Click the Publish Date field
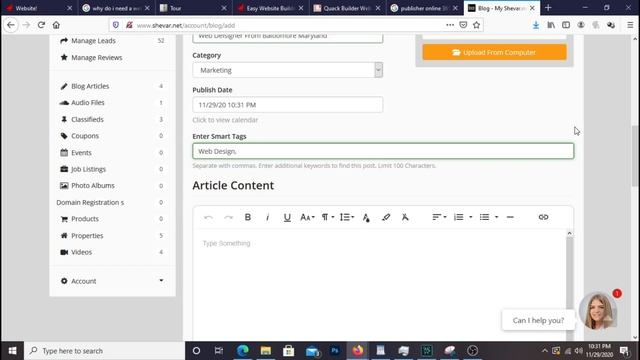This screenshot has height=360, width=640. (x=288, y=105)
